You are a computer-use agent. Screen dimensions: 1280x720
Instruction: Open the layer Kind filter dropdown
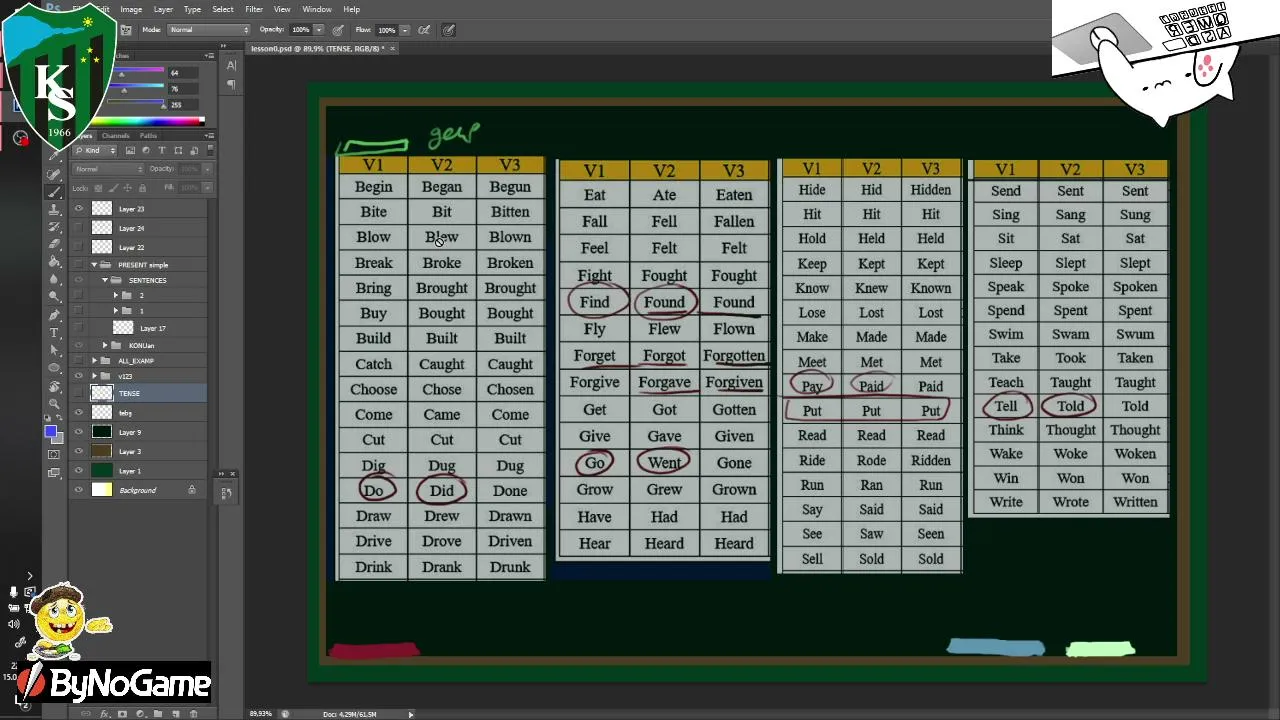pos(97,151)
